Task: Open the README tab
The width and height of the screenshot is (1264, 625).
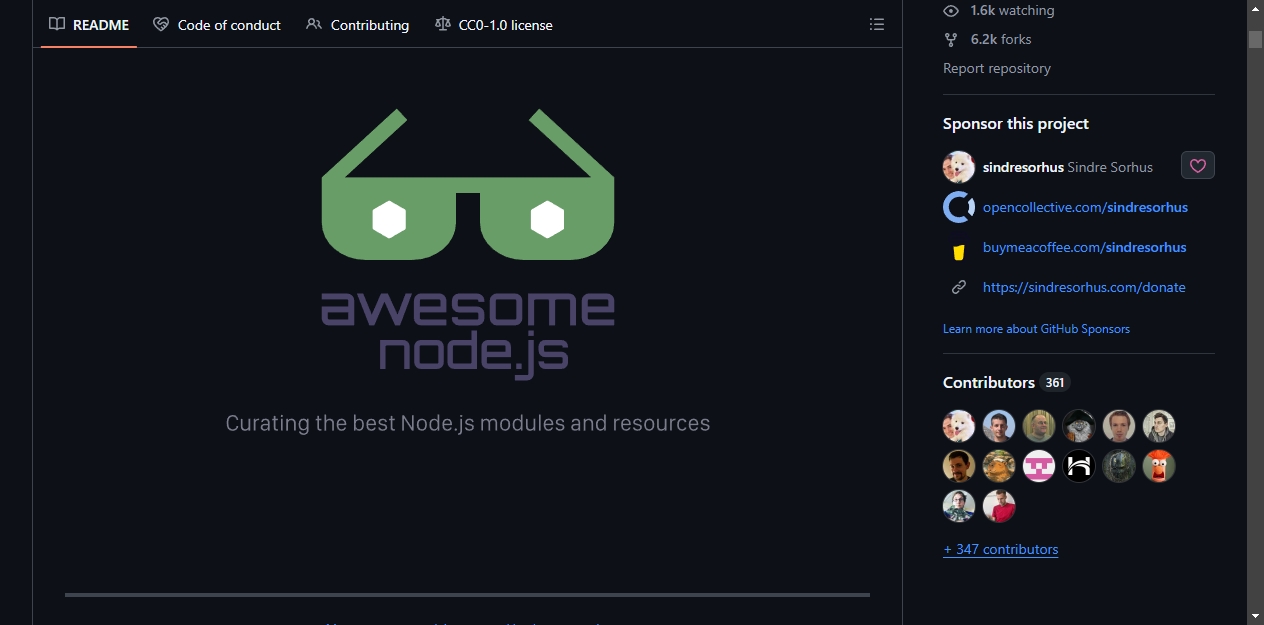Action: 89,24
